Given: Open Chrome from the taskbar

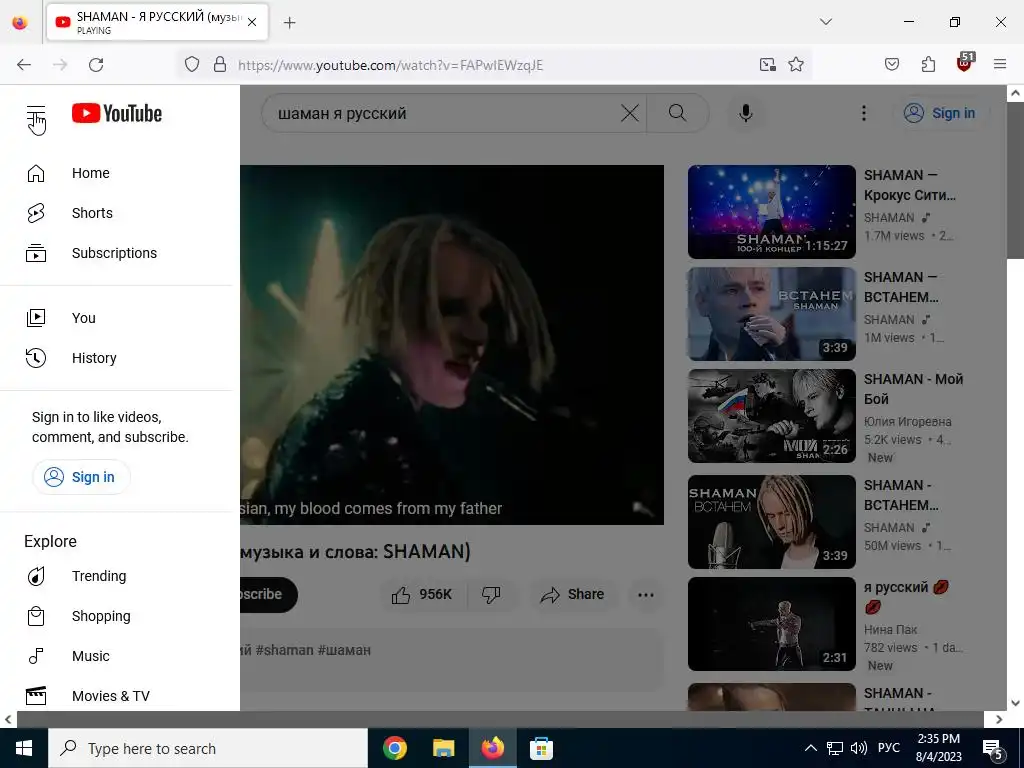Looking at the screenshot, I should pyautogui.click(x=395, y=748).
